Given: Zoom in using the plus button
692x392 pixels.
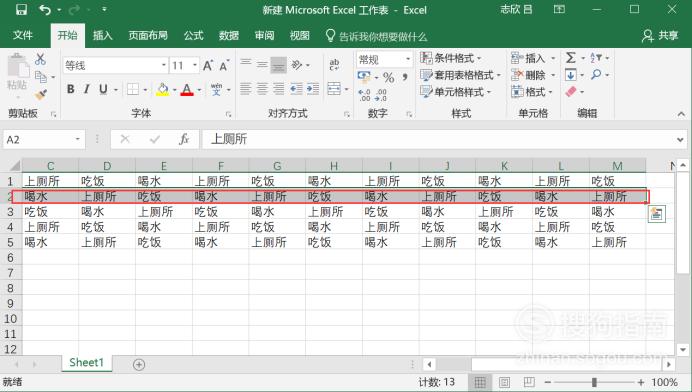Looking at the screenshot, I should 641,382.
